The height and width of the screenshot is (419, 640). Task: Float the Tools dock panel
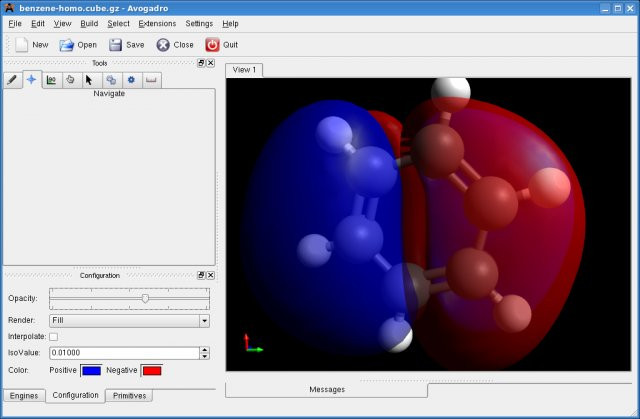(x=200, y=63)
